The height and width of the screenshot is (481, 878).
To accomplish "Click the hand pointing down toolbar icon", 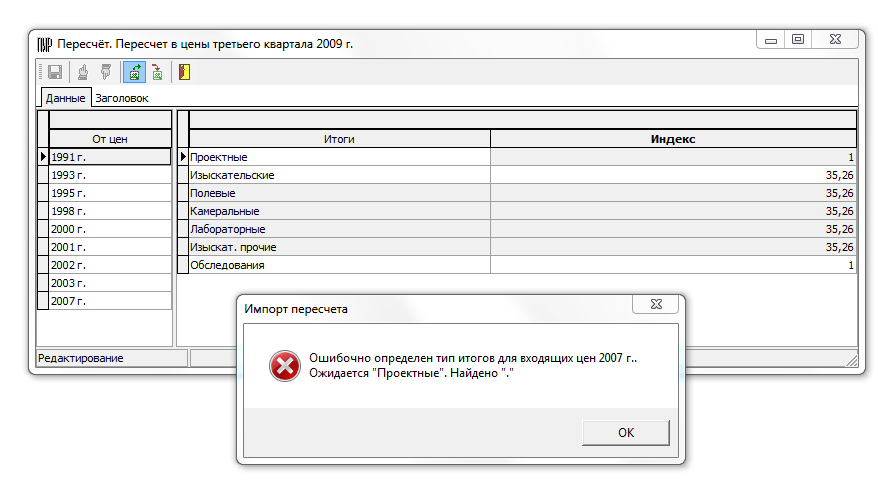I will (105, 72).
